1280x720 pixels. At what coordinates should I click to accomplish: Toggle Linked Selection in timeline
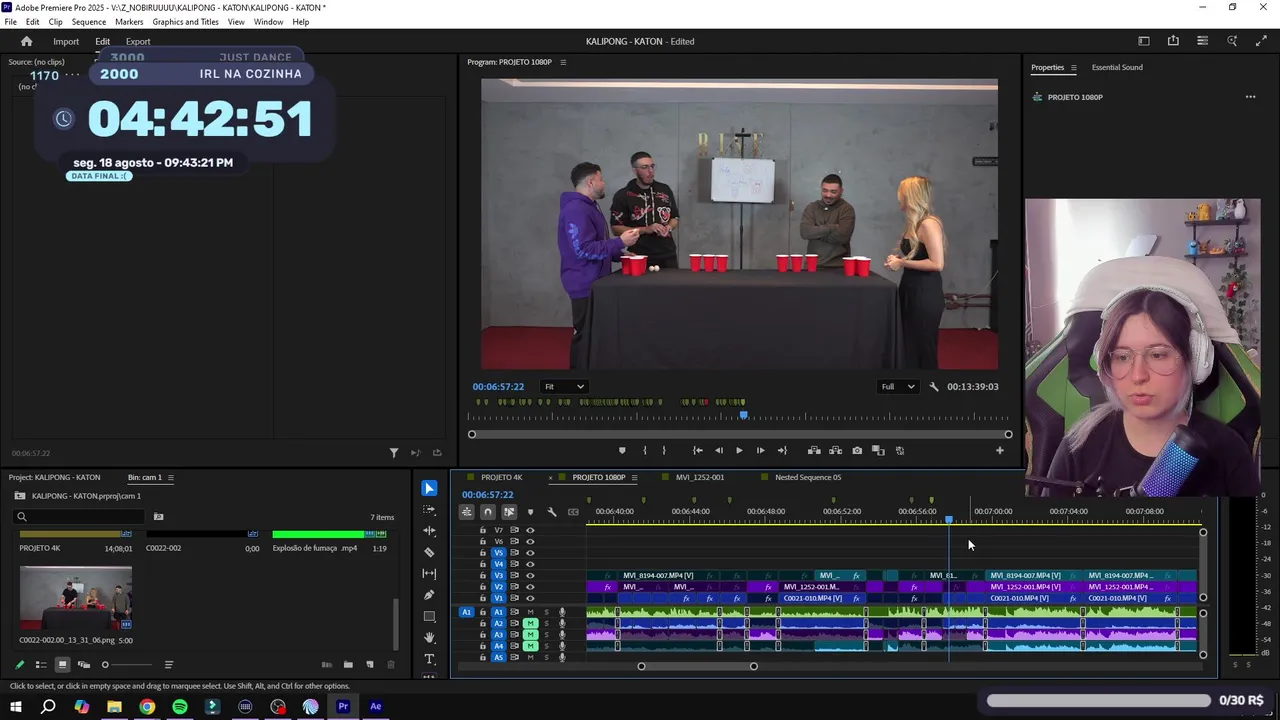point(509,512)
